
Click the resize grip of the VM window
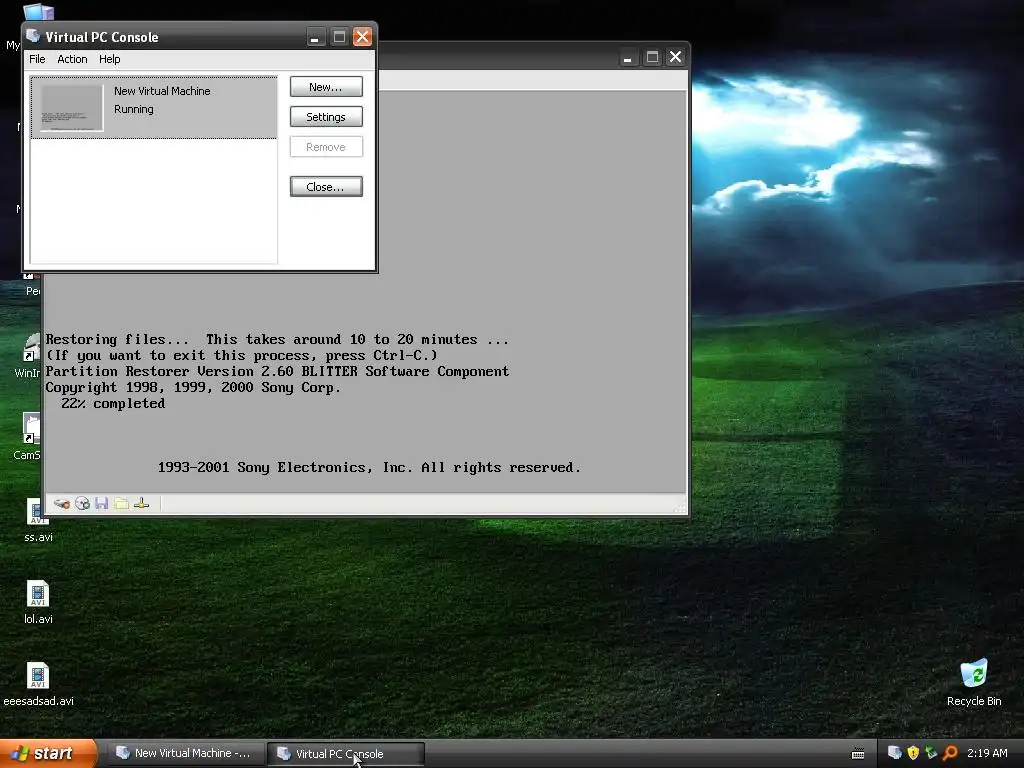679,507
